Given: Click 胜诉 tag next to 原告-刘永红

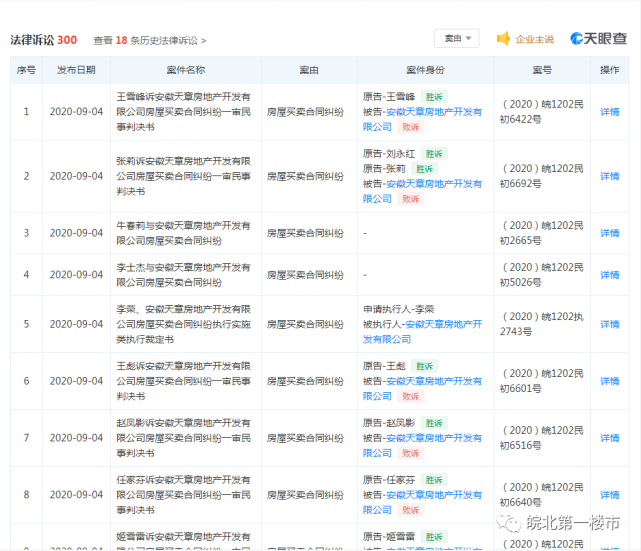Looking at the screenshot, I should (434, 154).
